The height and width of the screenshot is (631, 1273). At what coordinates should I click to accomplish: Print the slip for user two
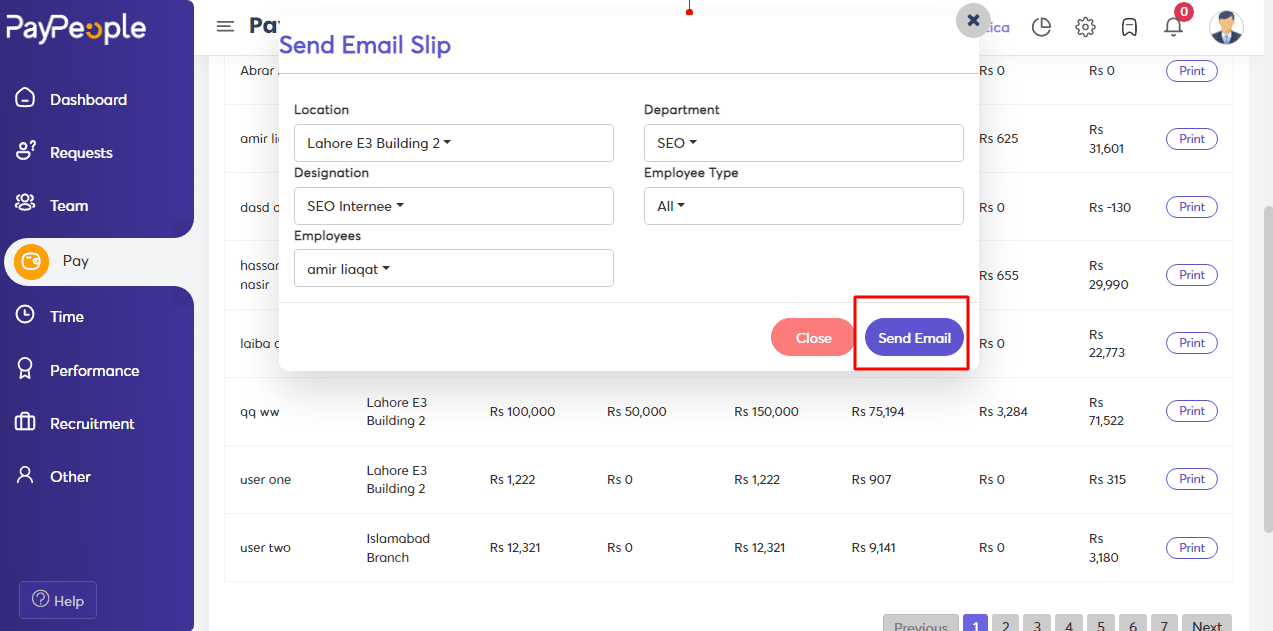click(1192, 547)
